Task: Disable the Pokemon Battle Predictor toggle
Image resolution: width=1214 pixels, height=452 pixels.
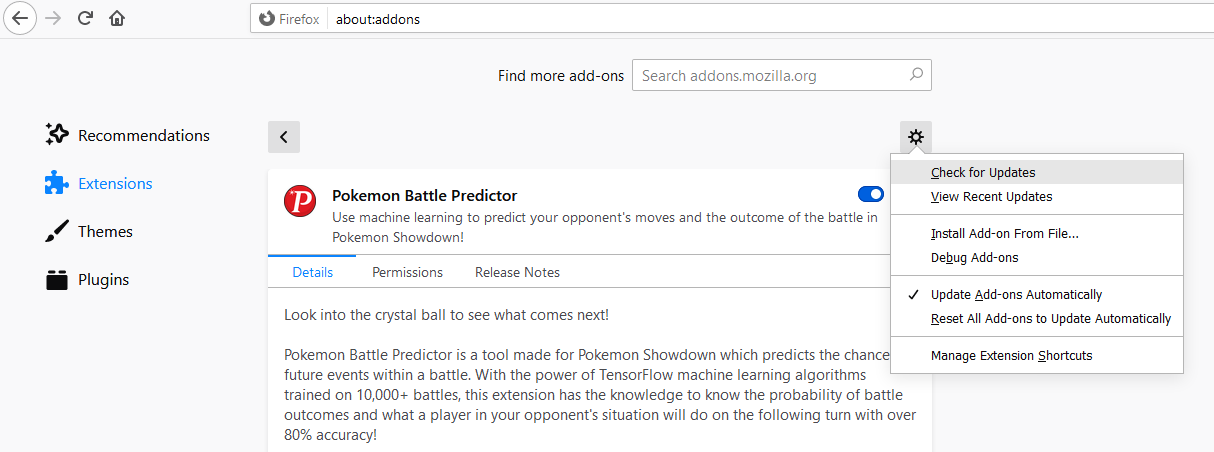Action: pyautogui.click(x=871, y=194)
